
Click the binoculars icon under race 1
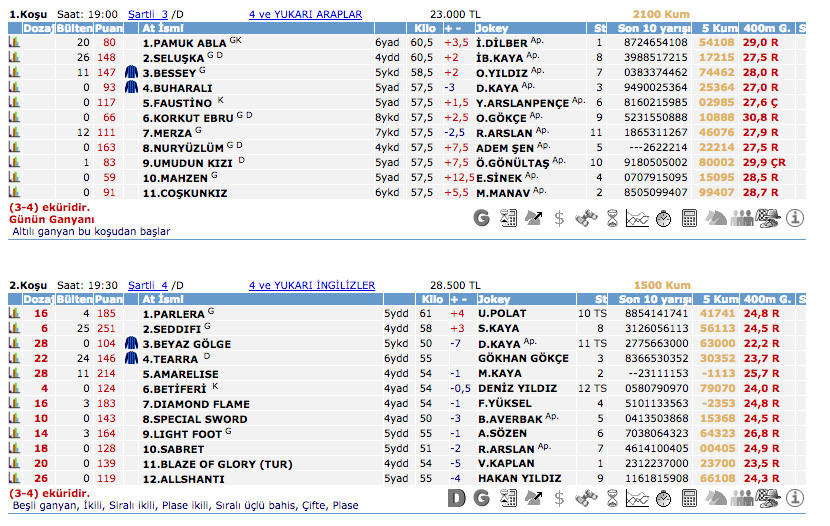pyautogui.click(x=586, y=217)
